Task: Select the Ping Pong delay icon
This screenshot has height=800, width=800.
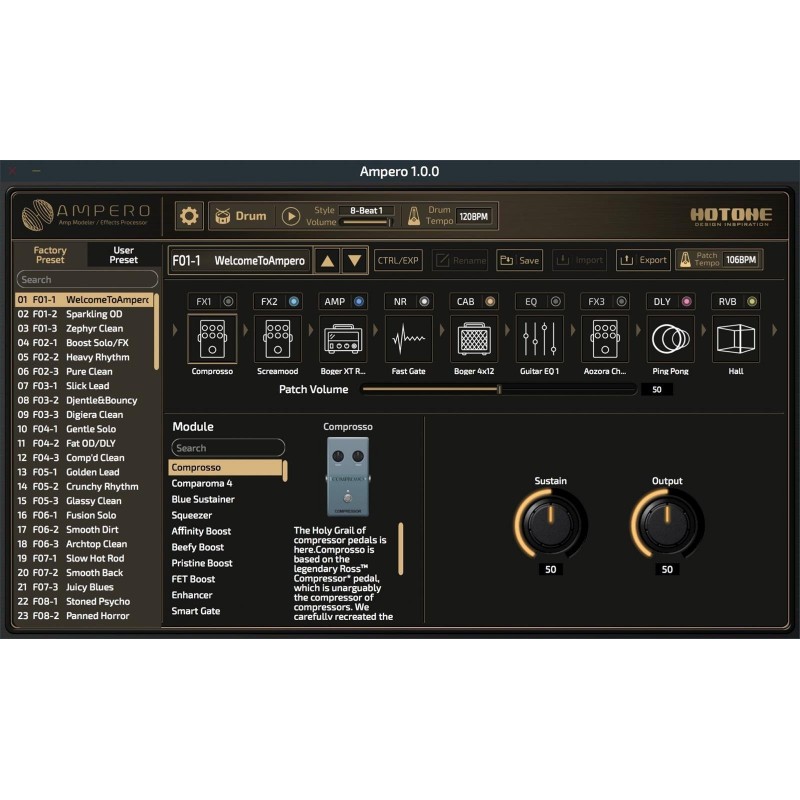Action: (670, 339)
